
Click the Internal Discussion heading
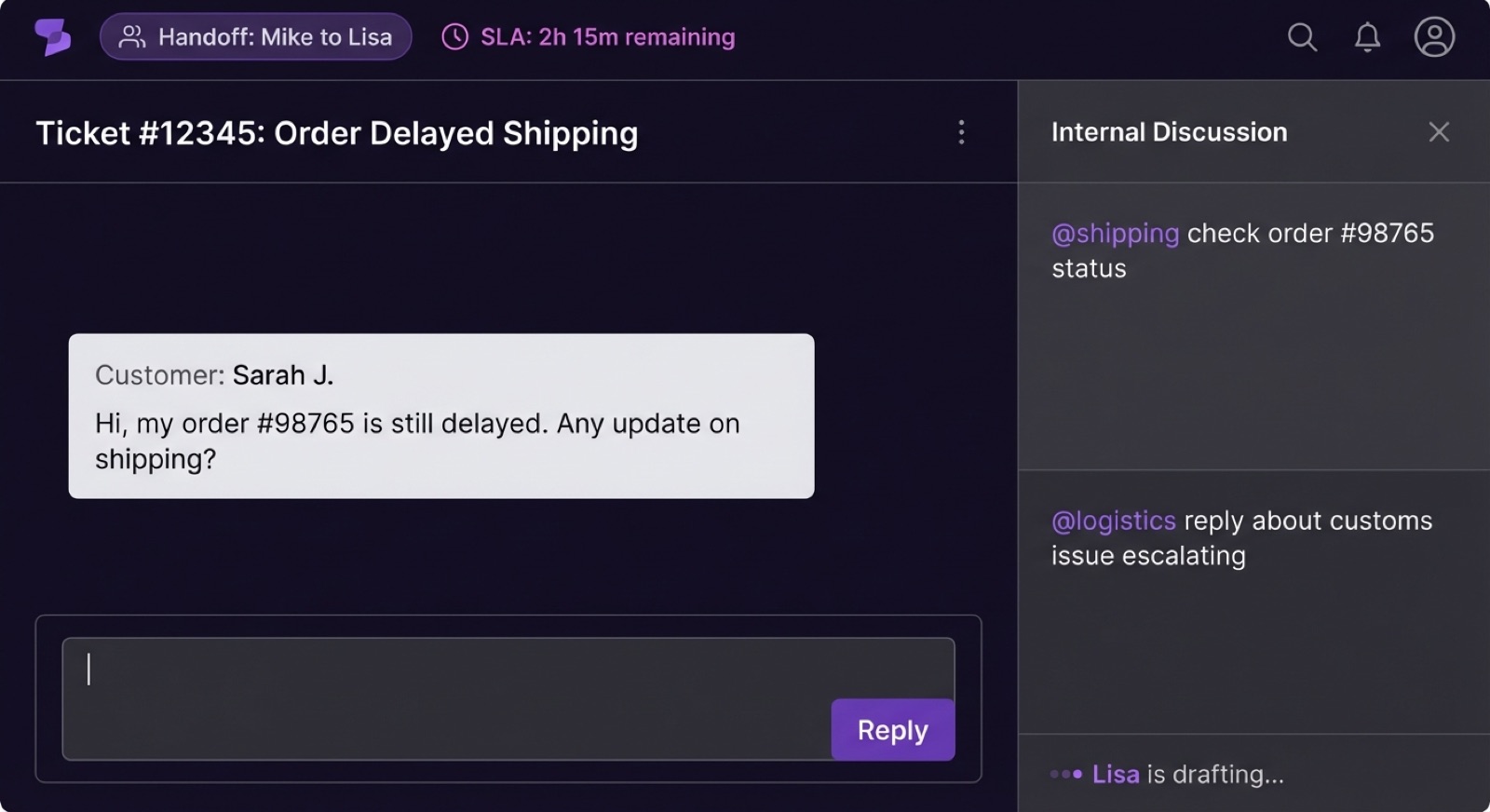(x=1169, y=132)
